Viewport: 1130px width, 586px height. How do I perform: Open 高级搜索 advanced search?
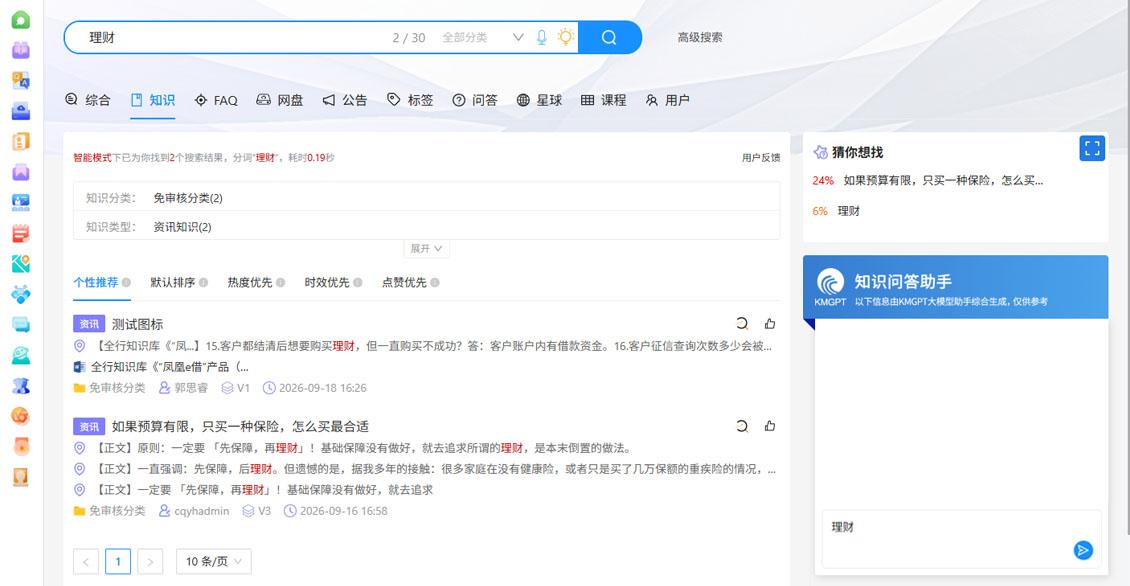700,37
